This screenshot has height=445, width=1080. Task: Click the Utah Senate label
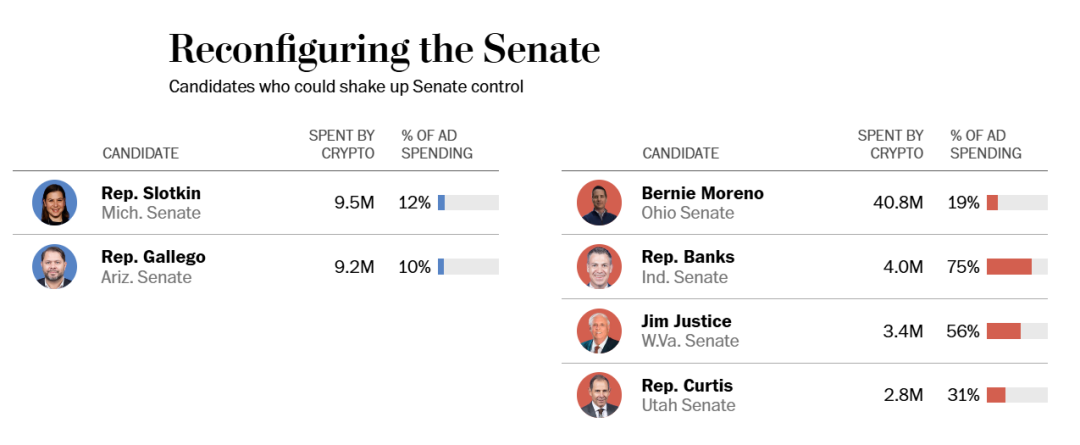[688, 405]
